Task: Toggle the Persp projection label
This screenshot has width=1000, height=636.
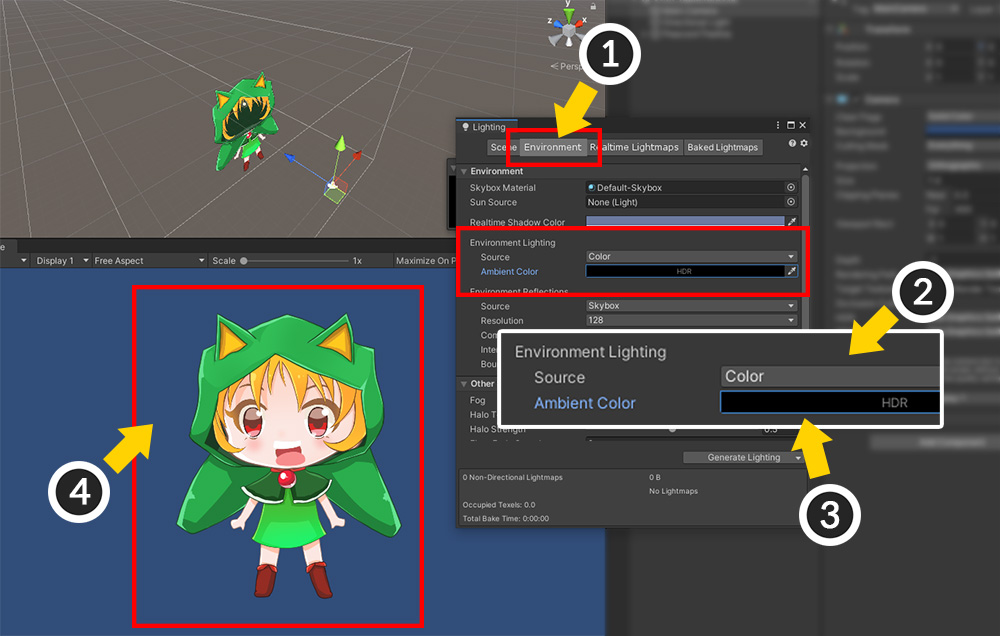Action: (x=568, y=66)
